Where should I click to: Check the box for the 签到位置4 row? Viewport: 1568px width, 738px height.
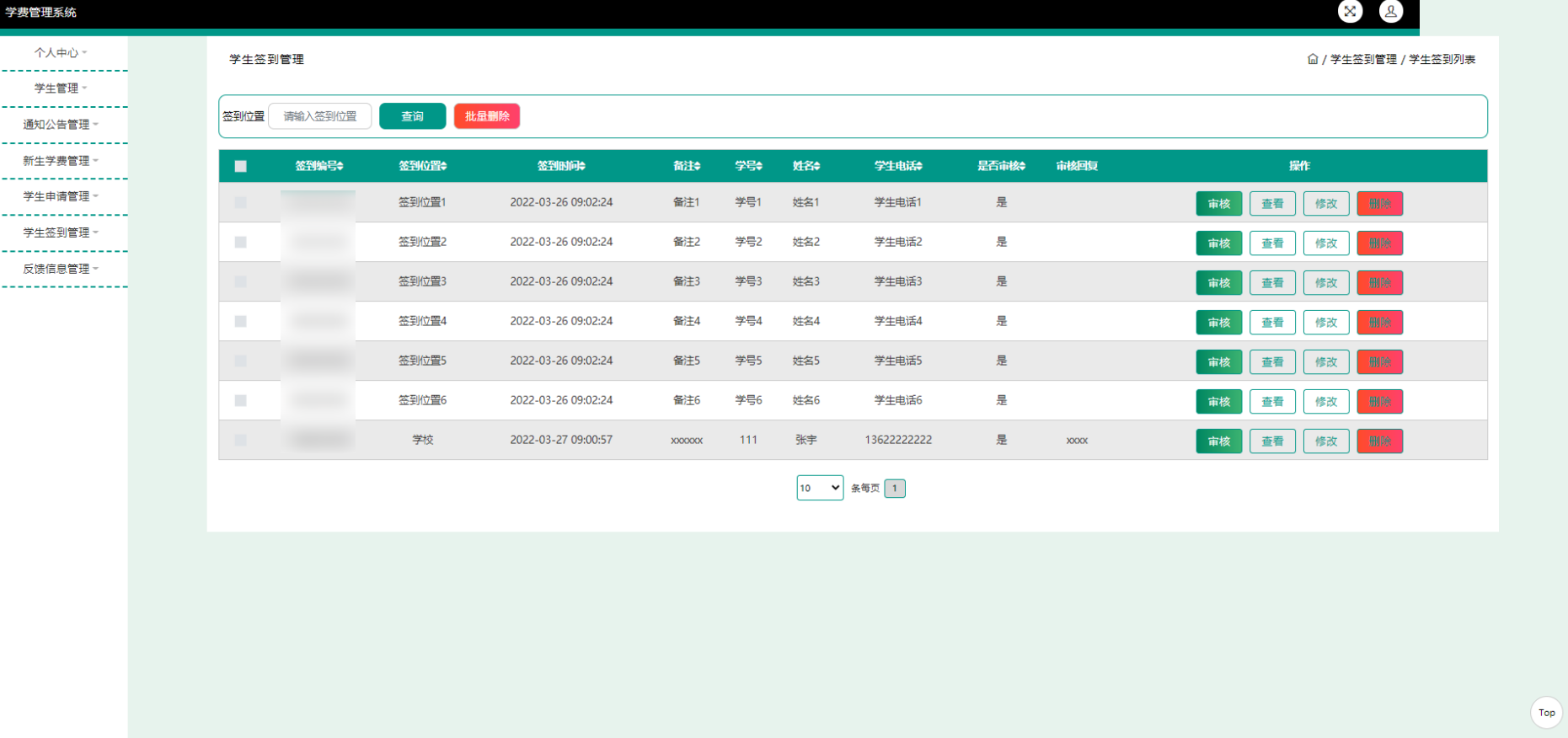point(241,321)
